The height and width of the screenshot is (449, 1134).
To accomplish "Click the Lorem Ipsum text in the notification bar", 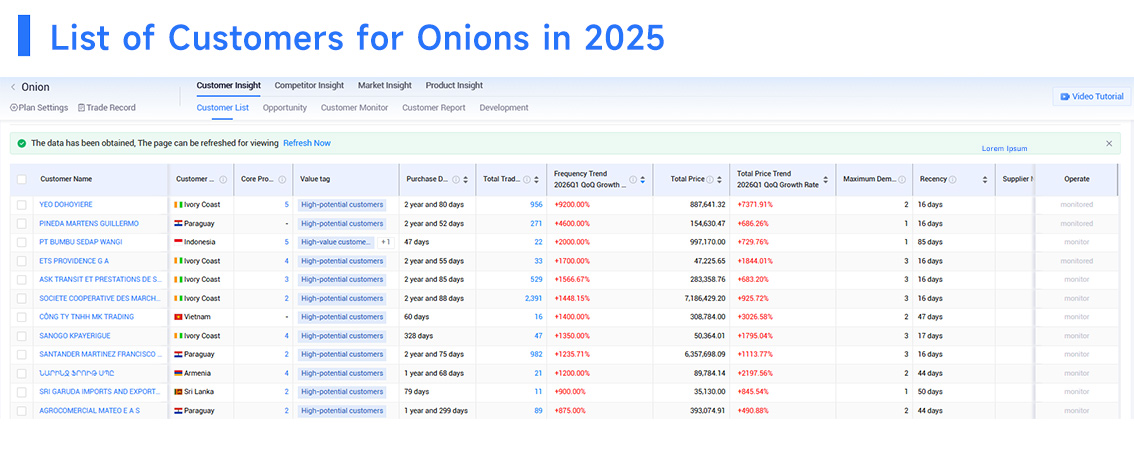I will 1004,149.
